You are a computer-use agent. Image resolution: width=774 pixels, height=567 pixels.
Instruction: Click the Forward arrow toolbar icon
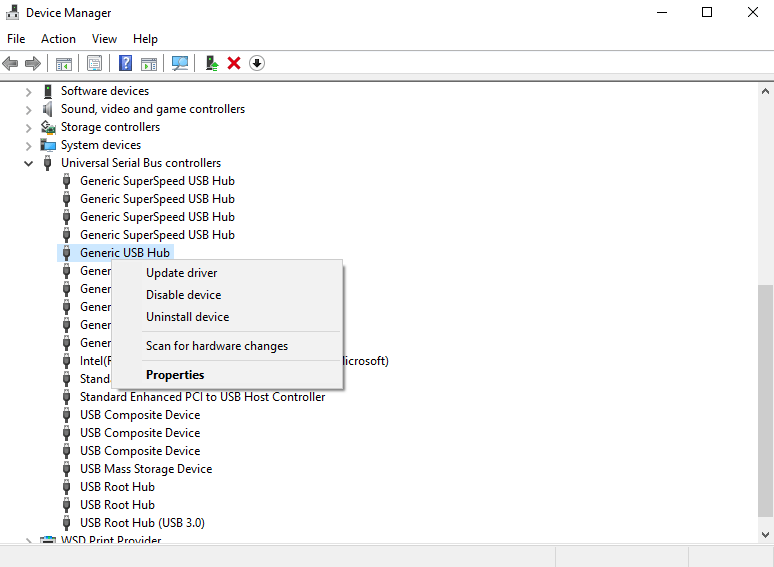click(x=33, y=63)
